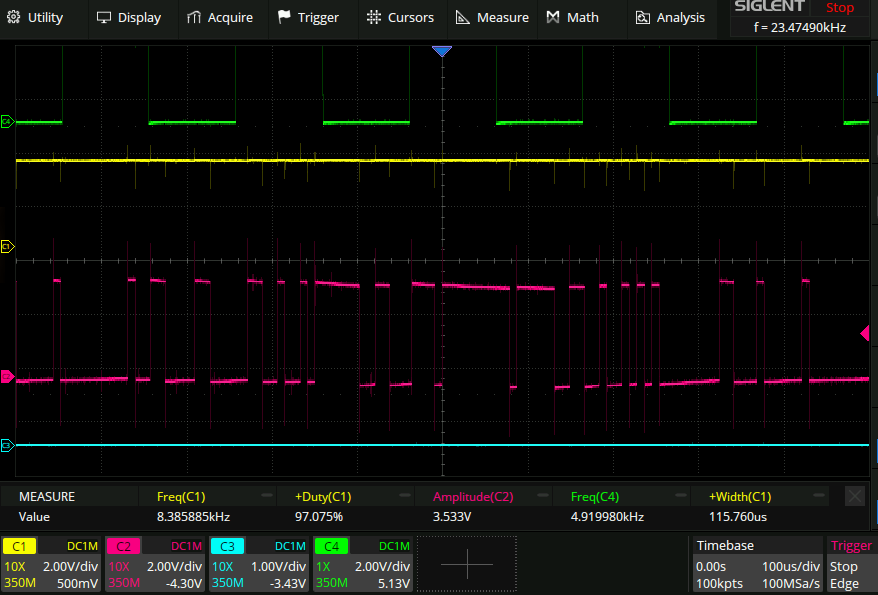The width and height of the screenshot is (878, 595).
Task: Open the Timebase settings box
Action: coord(757,564)
